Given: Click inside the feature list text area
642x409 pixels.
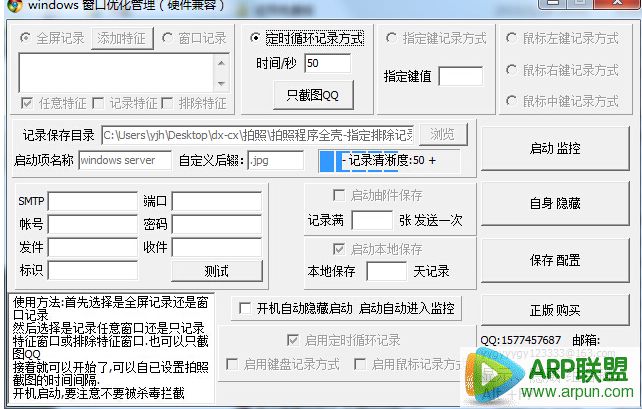Looking at the screenshot, I should (117, 73).
